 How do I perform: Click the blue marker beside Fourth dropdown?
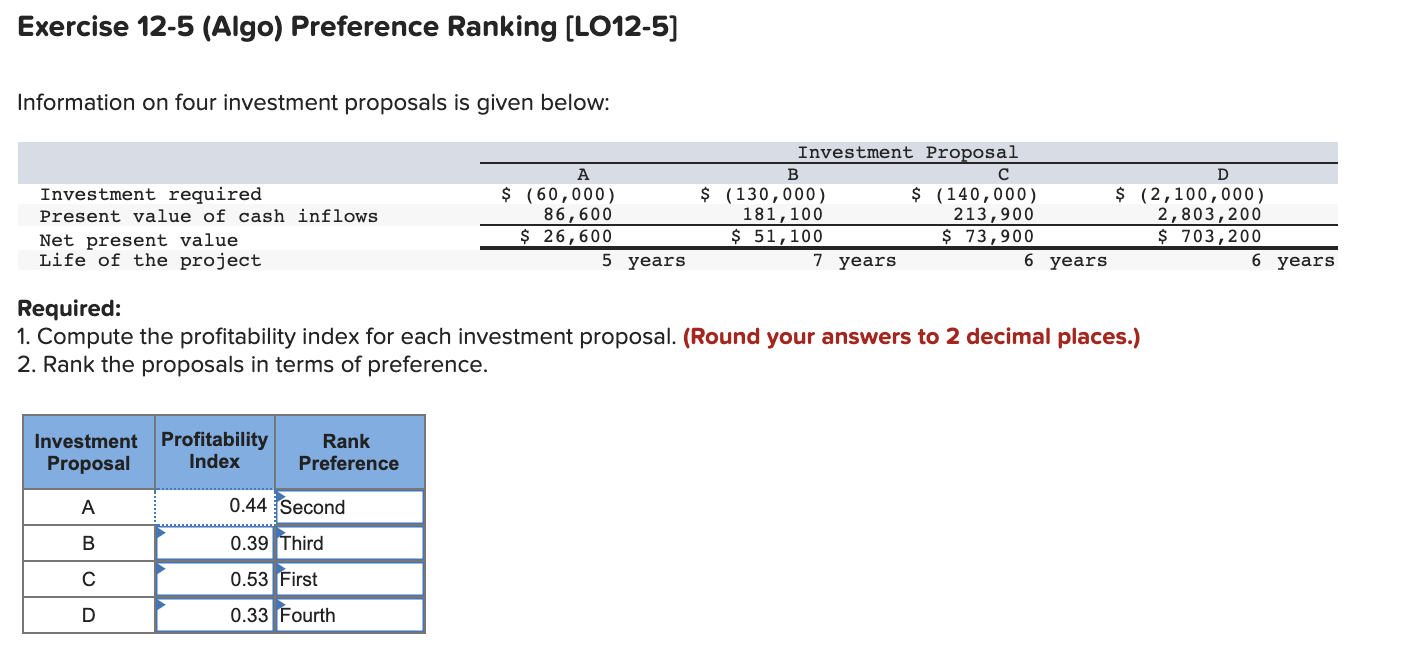pos(280,604)
